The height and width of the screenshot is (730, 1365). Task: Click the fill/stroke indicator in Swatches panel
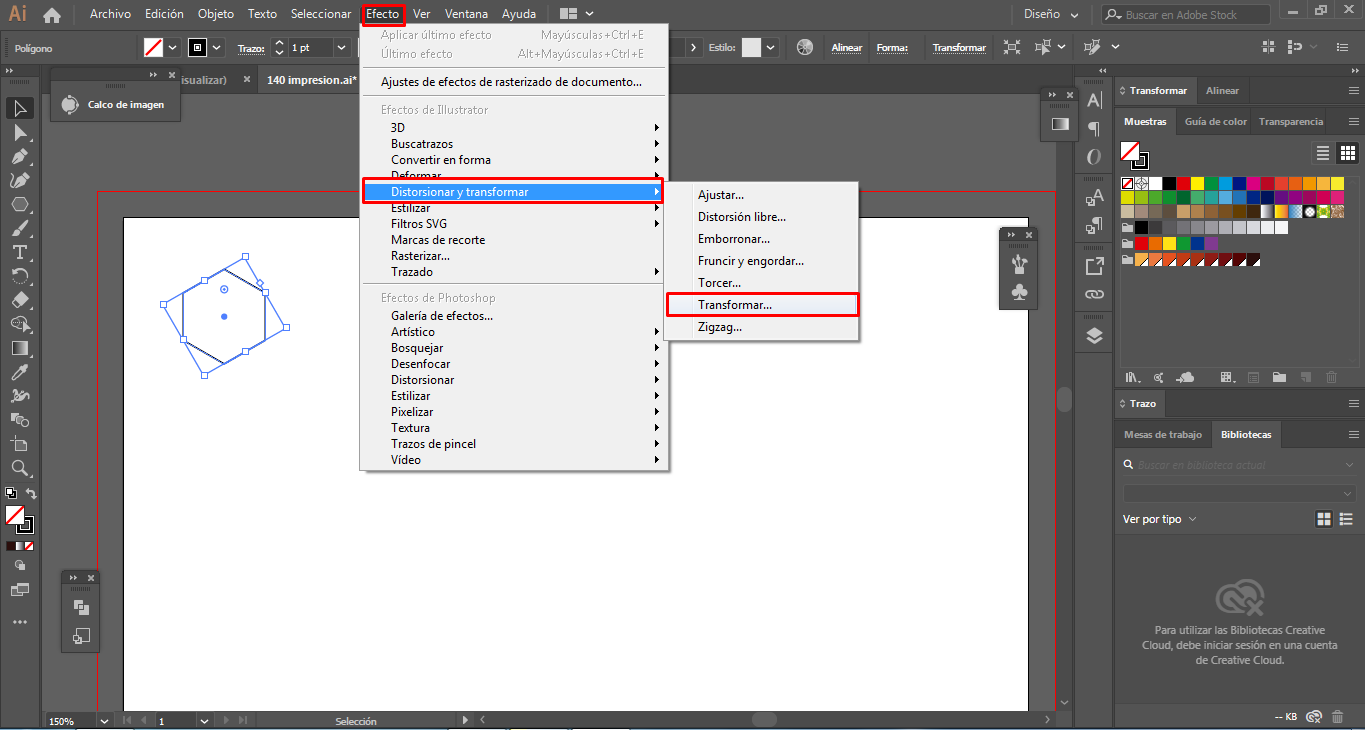pyautogui.click(x=1134, y=154)
